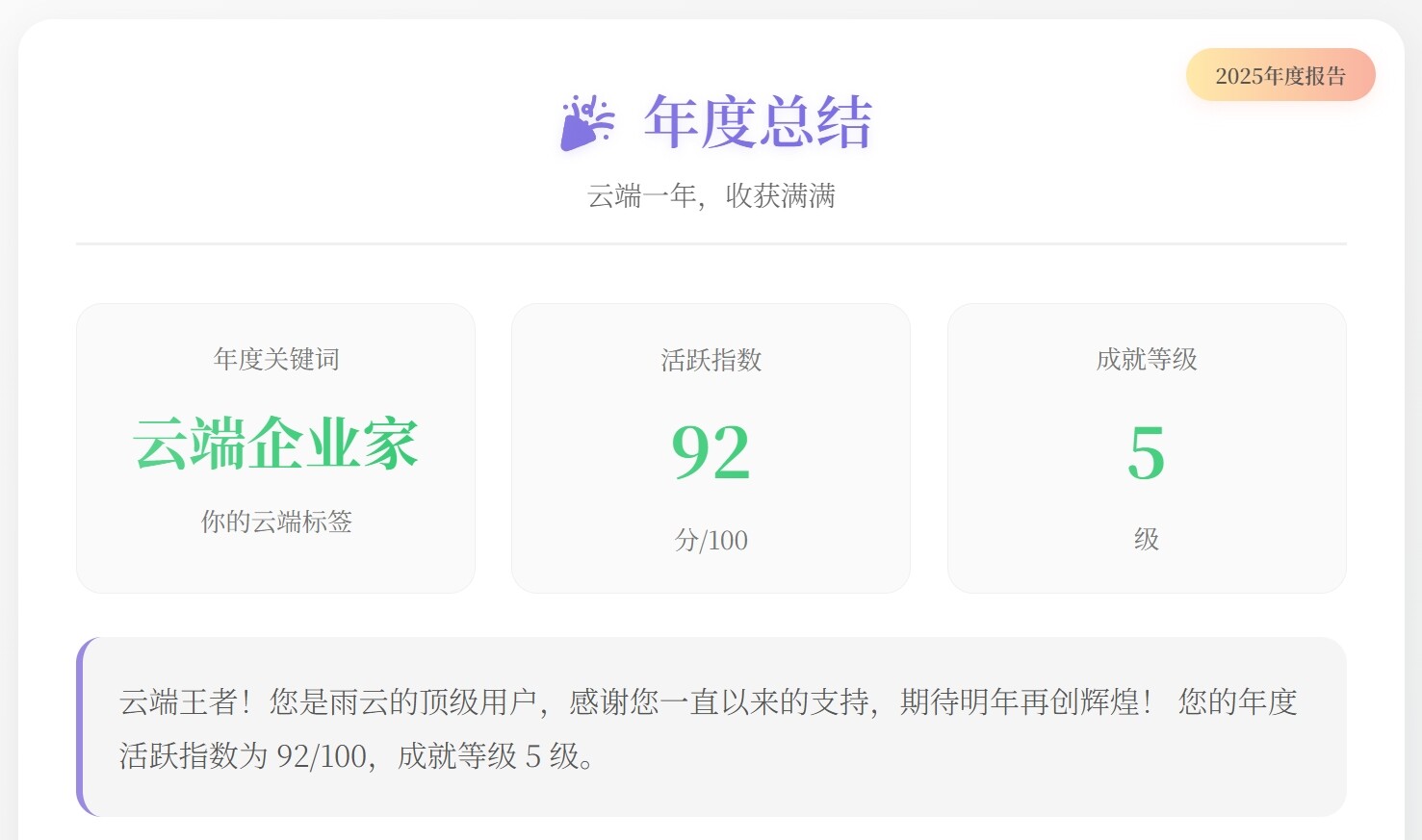The height and width of the screenshot is (840, 1422).
Task: Click the 级 caption under the 5
Action: pos(1146,539)
